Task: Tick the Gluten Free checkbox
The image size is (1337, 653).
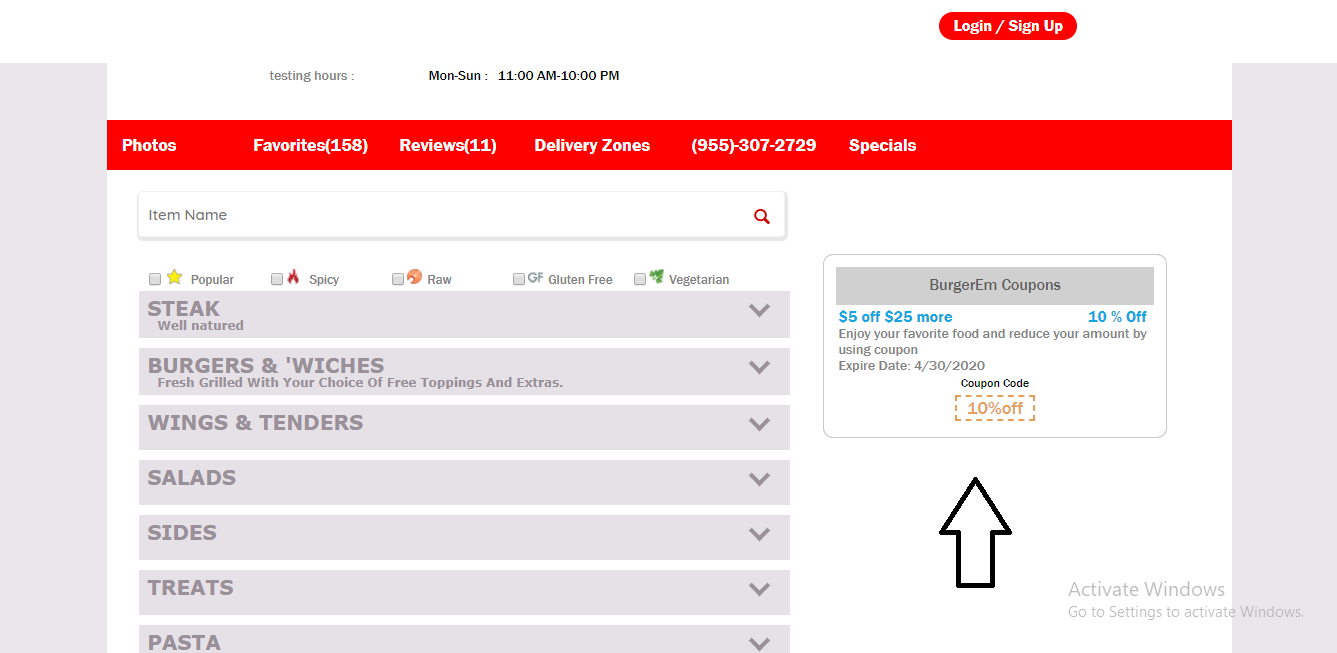Action: tap(519, 280)
